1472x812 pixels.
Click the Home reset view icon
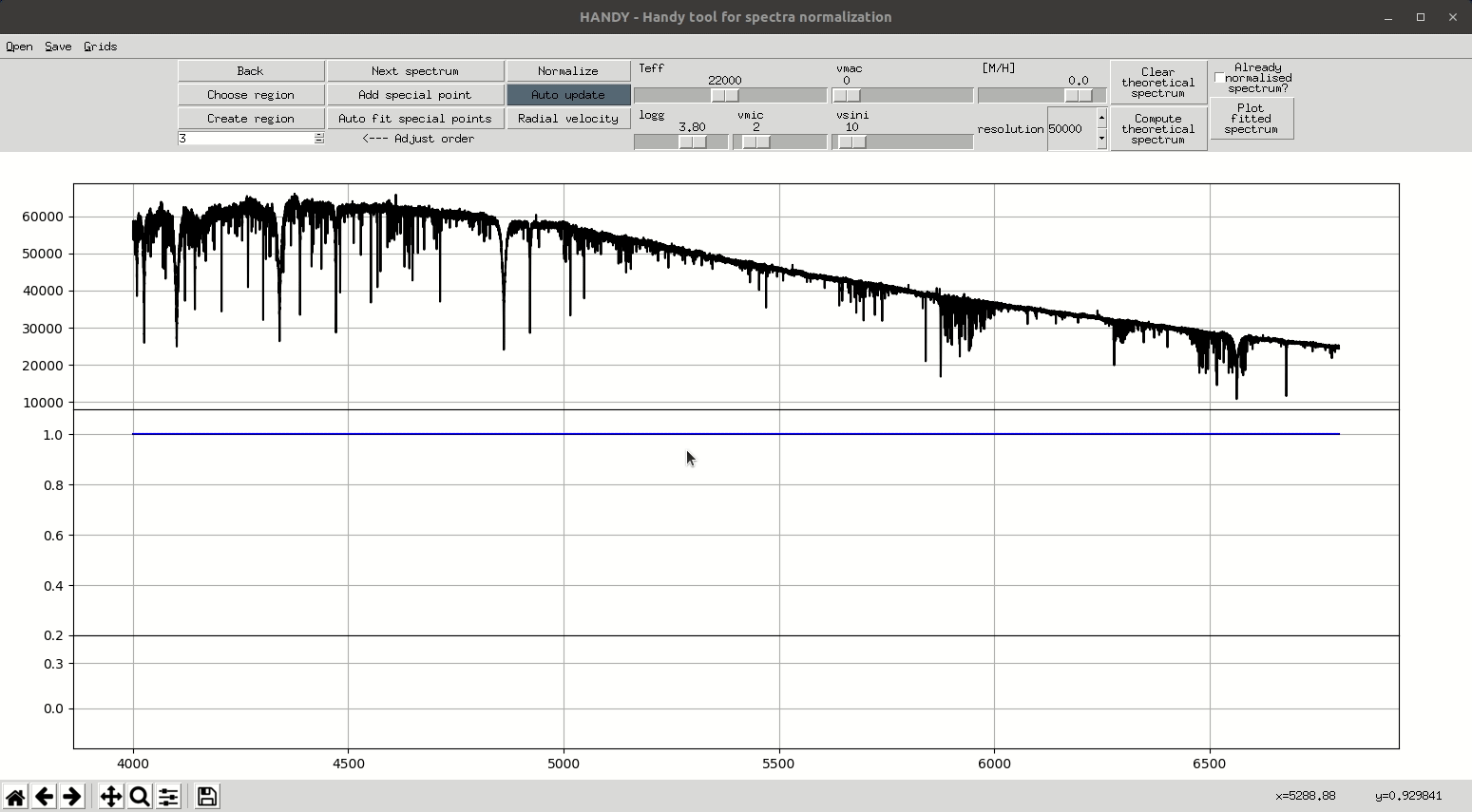click(15, 796)
